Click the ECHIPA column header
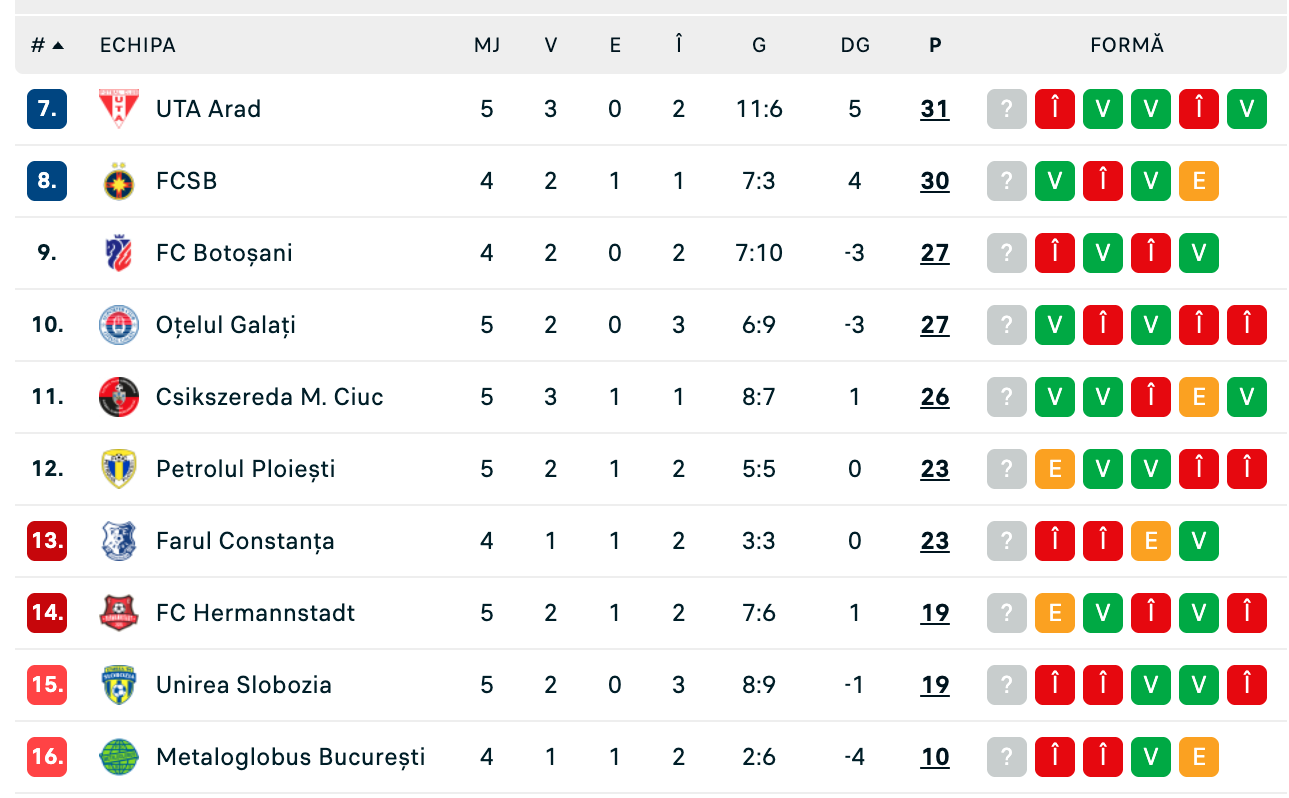This screenshot has height=798, width=1289. [x=138, y=45]
